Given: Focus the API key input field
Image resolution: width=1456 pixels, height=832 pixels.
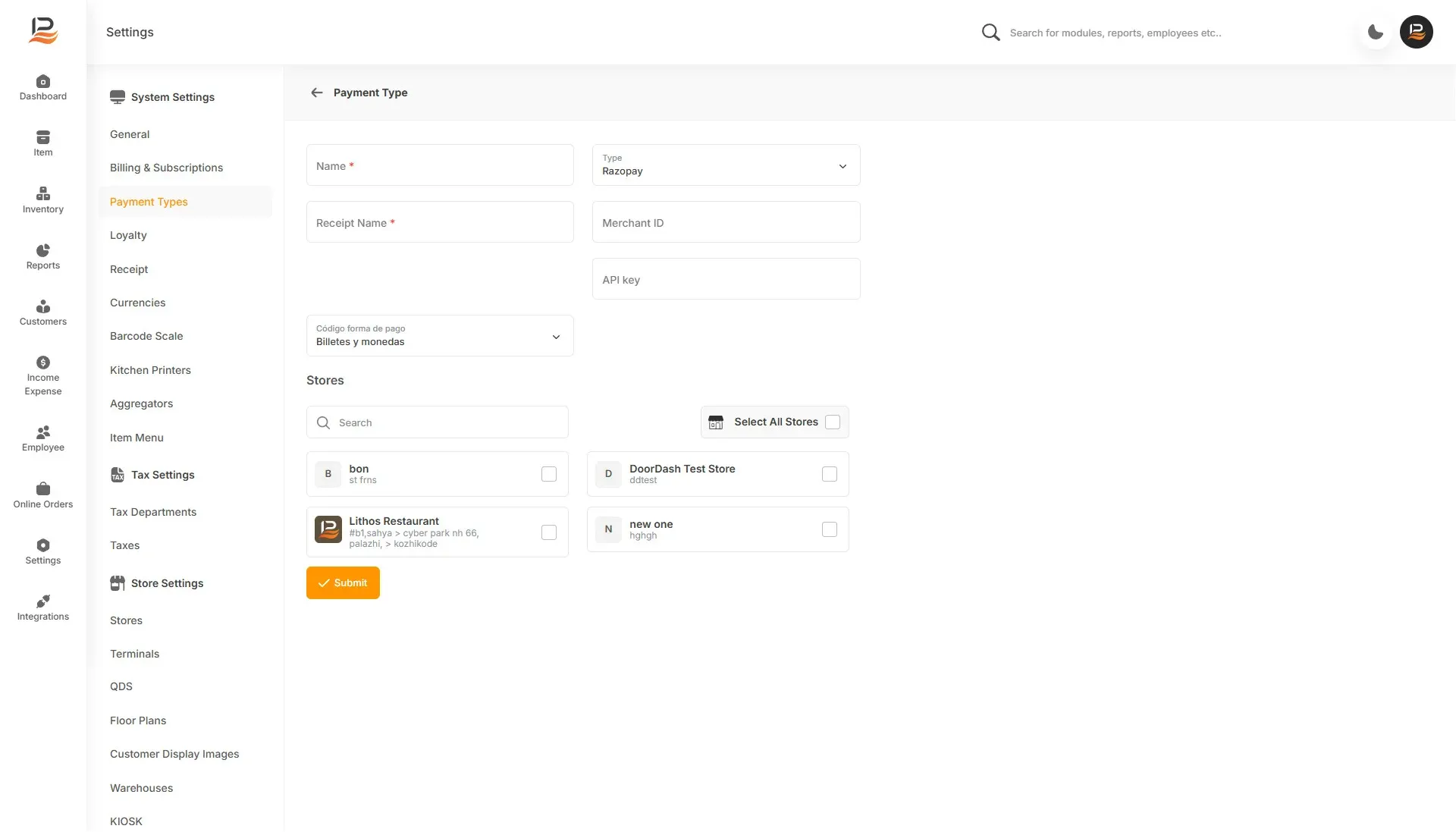Looking at the screenshot, I should click(x=726, y=279).
